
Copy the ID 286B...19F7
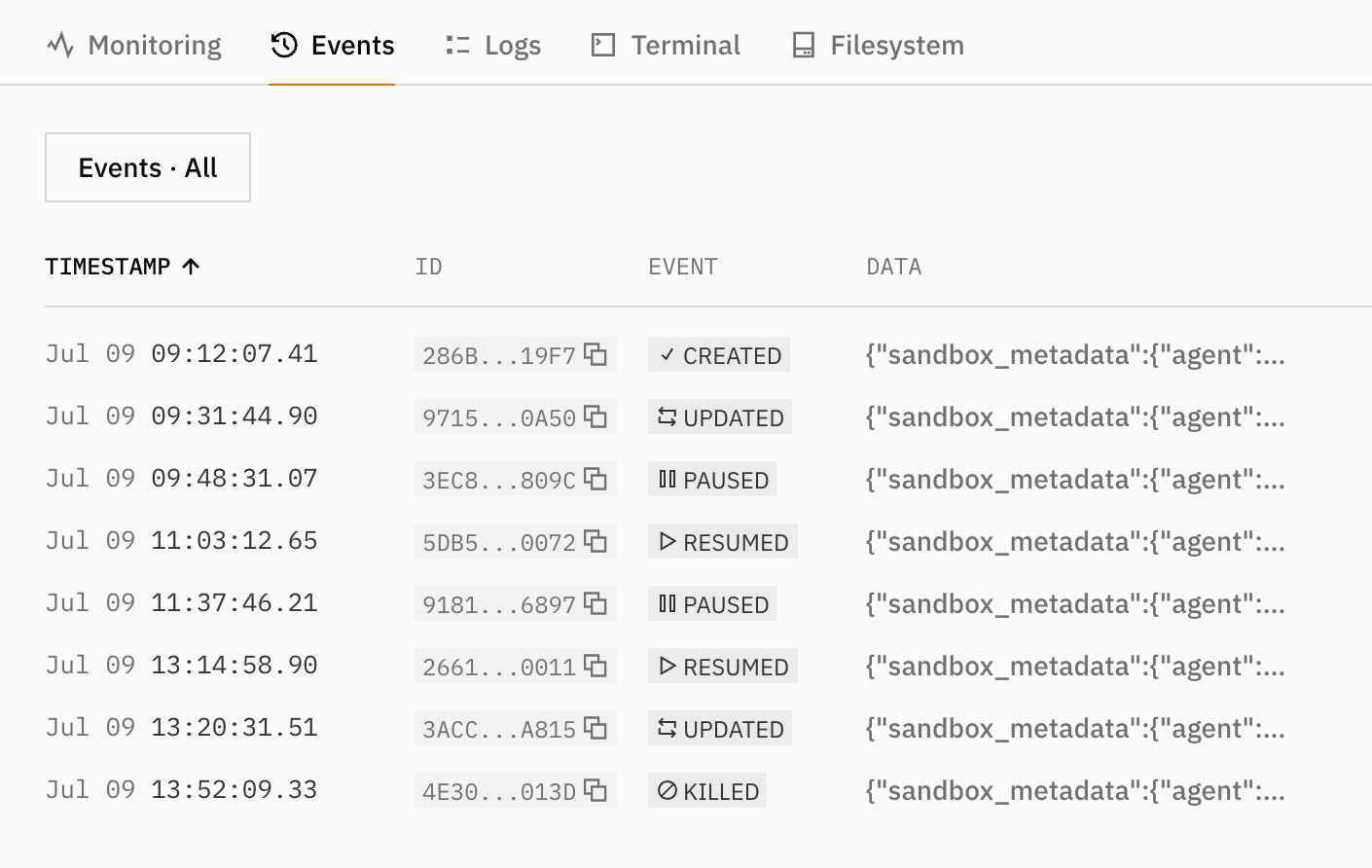click(x=596, y=354)
